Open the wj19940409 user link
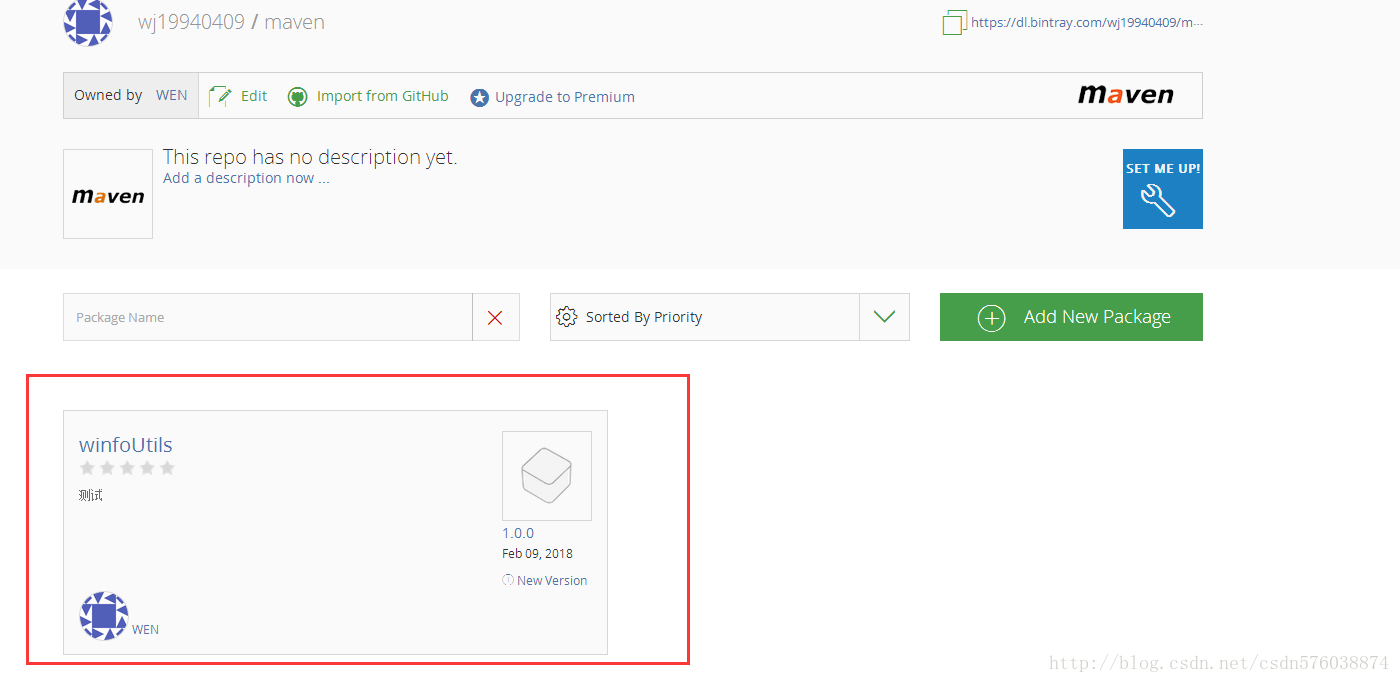 pos(191,22)
